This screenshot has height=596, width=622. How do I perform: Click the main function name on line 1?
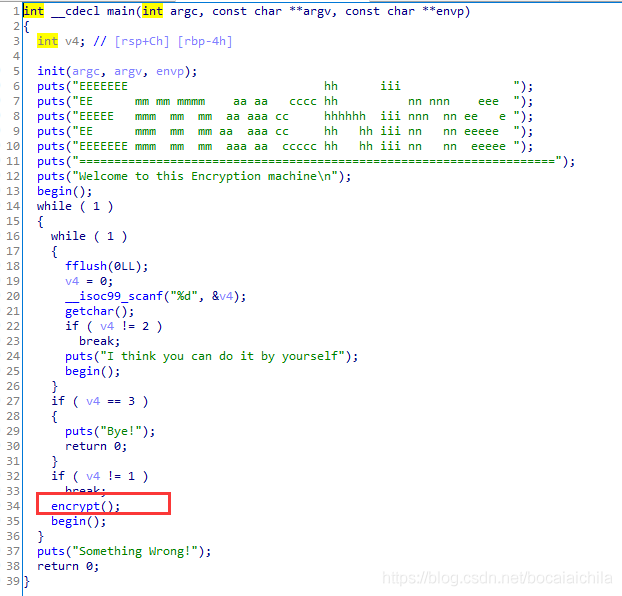[121, 11]
